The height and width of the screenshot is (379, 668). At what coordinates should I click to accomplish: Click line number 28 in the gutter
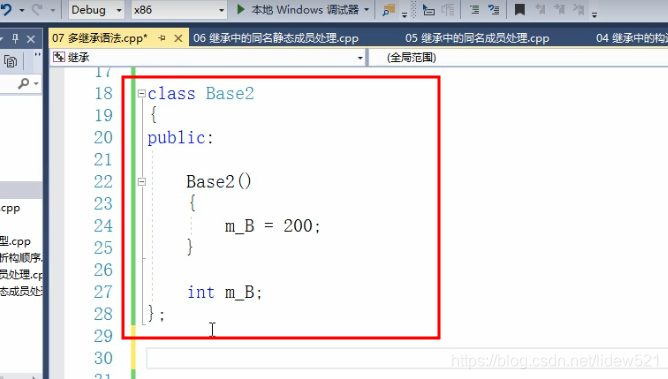pos(104,314)
